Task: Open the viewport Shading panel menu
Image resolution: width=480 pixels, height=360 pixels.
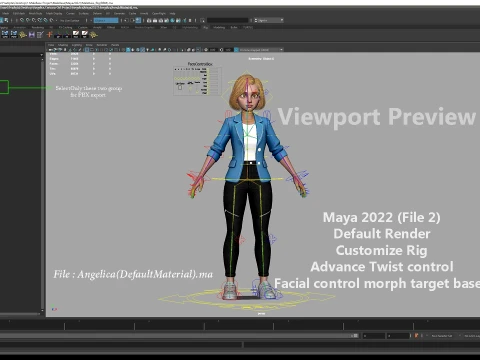Action: point(63,45)
